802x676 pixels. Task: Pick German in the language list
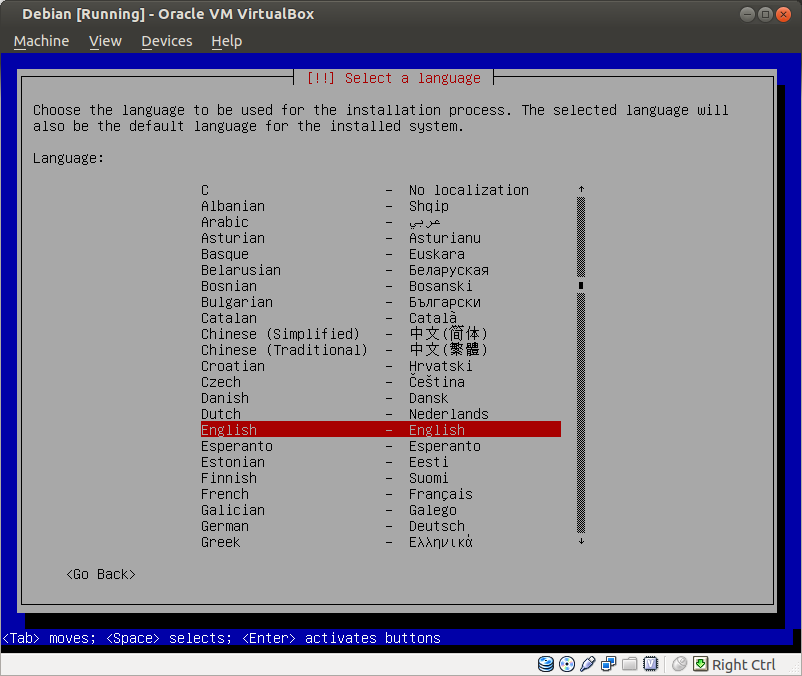coord(225,526)
